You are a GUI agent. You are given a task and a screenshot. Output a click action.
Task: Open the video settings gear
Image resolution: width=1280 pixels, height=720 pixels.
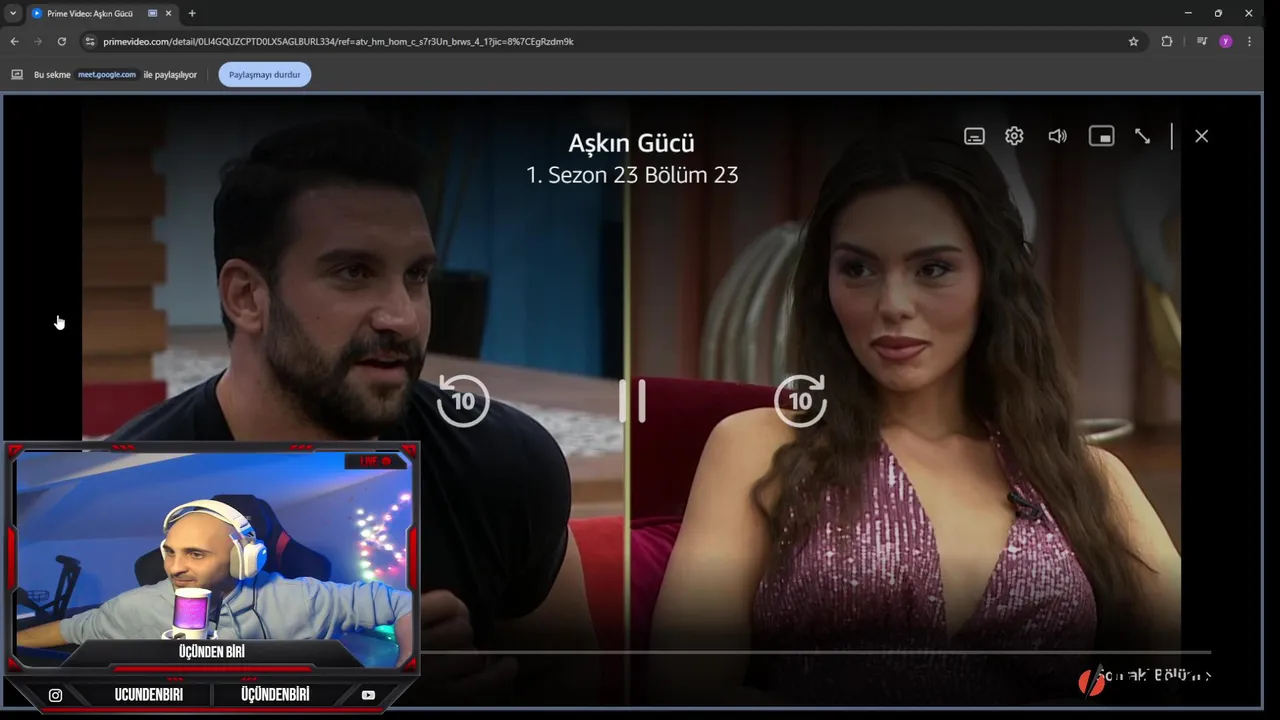[1014, 136]
